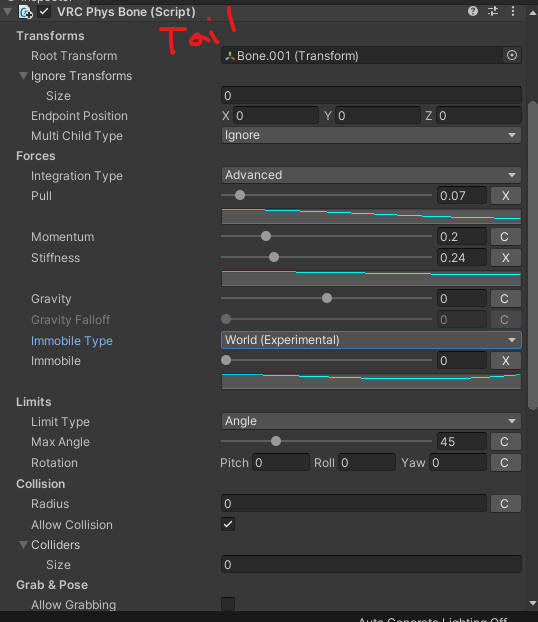Click the Stiffness slider handle

pos(274,257)
